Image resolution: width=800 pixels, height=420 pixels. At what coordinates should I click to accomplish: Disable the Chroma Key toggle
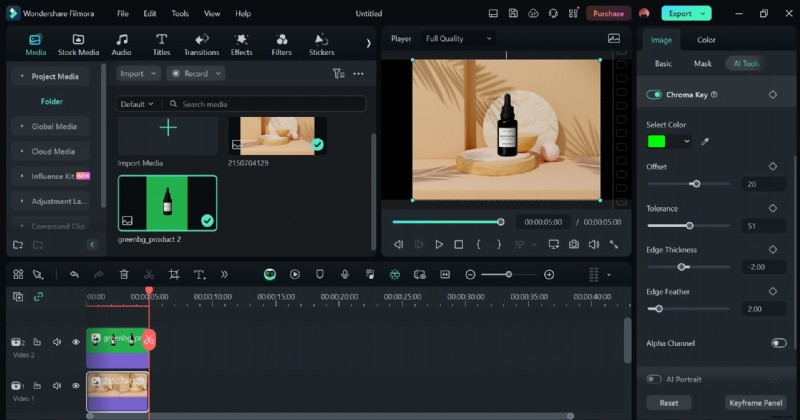(x=655, y=94)
